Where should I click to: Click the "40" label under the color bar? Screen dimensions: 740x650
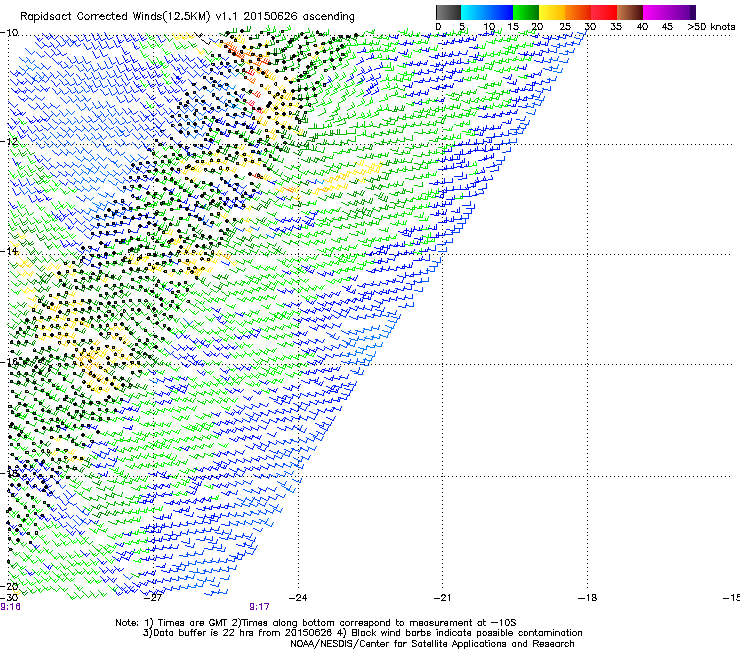[642, 27]
